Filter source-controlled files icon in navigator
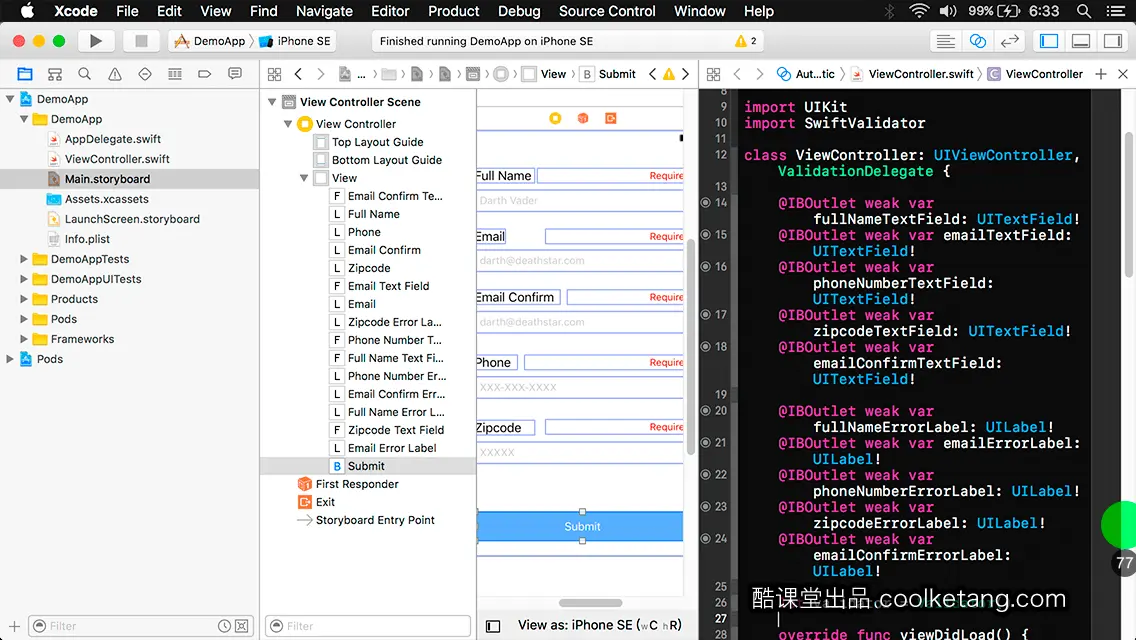Image resolution: width=1136 pixels, height=640 pixels. pos(242,626)
